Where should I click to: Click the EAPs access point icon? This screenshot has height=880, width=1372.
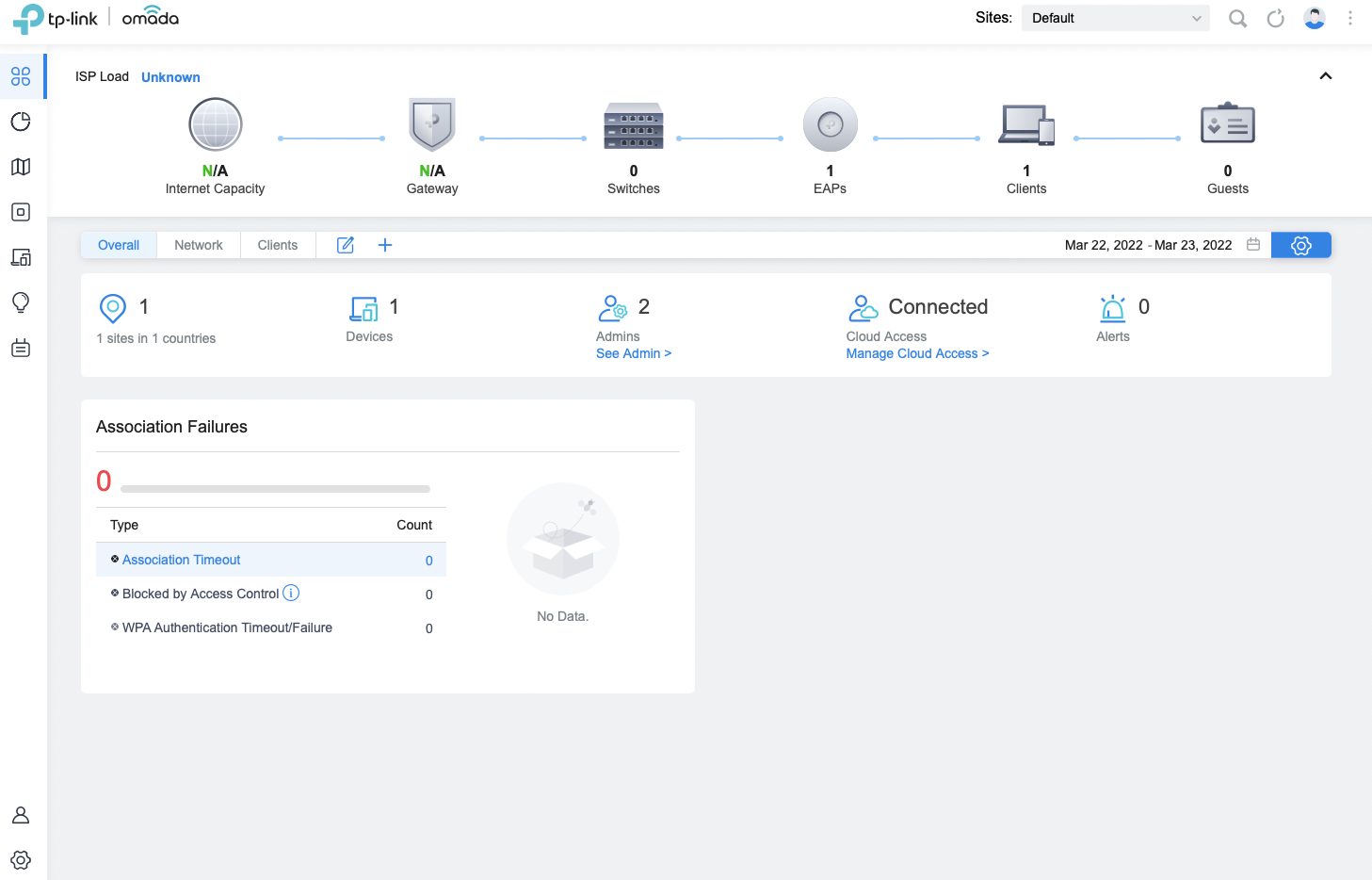[831, 124]
